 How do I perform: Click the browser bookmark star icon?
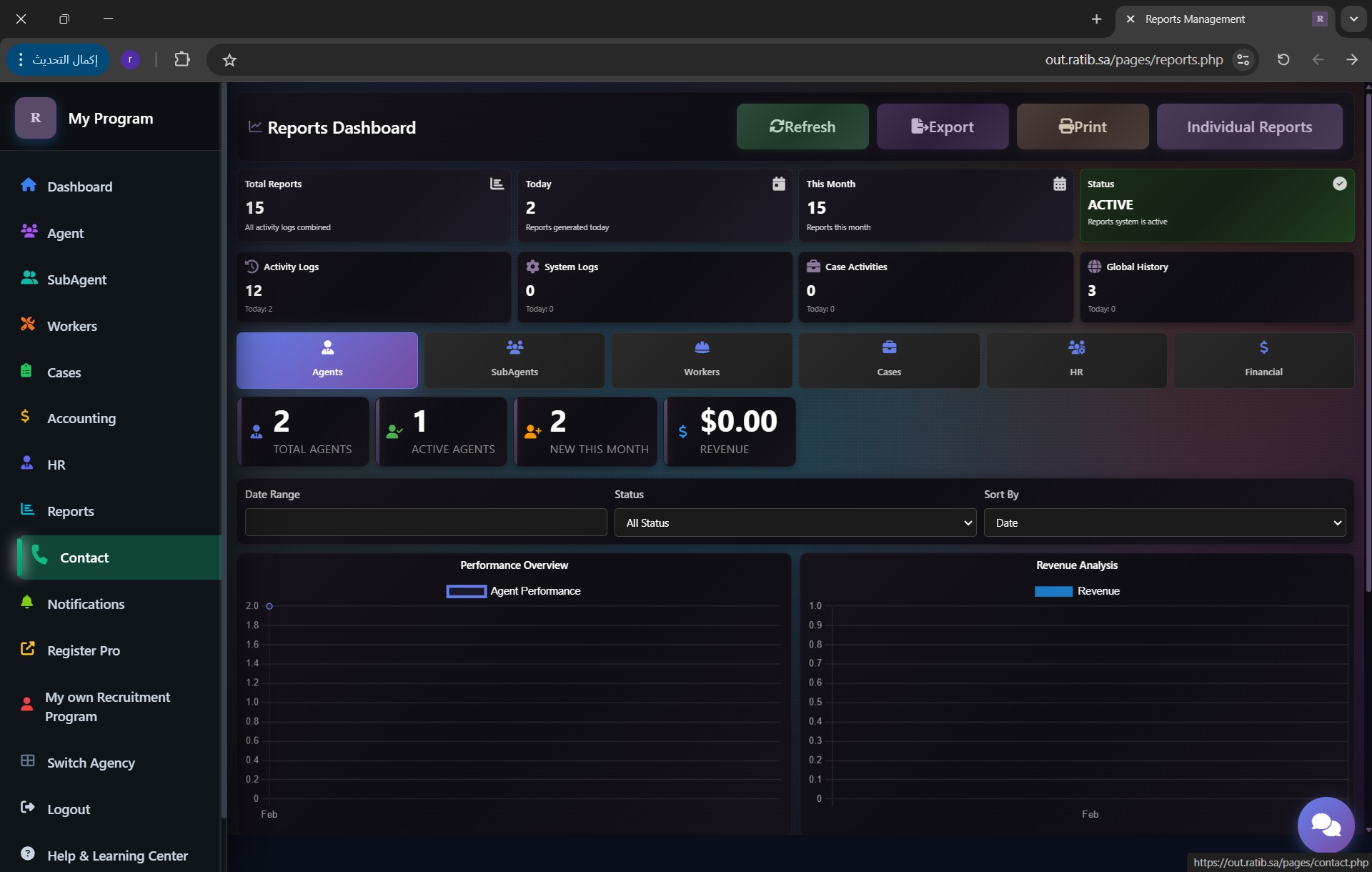[x=229, y=60]
